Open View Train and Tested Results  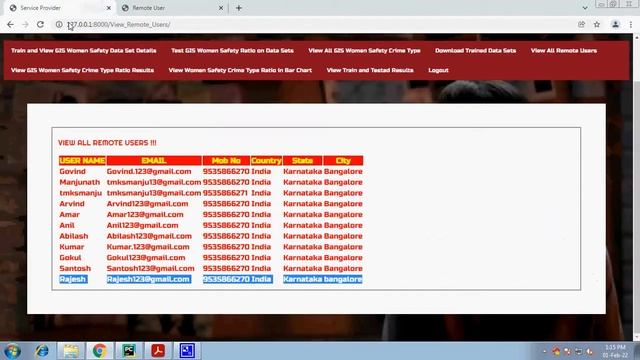(370, 70)
